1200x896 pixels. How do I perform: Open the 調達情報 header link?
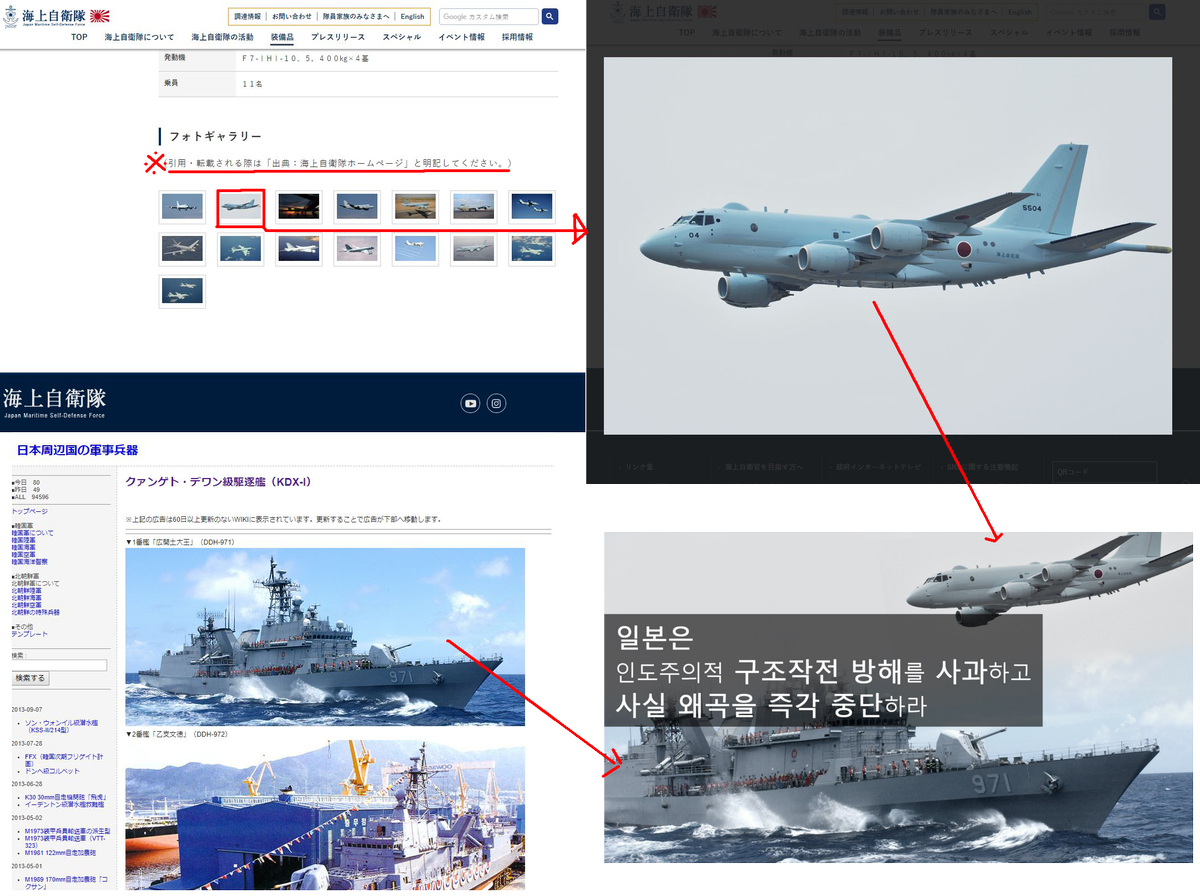coord(247,17)
